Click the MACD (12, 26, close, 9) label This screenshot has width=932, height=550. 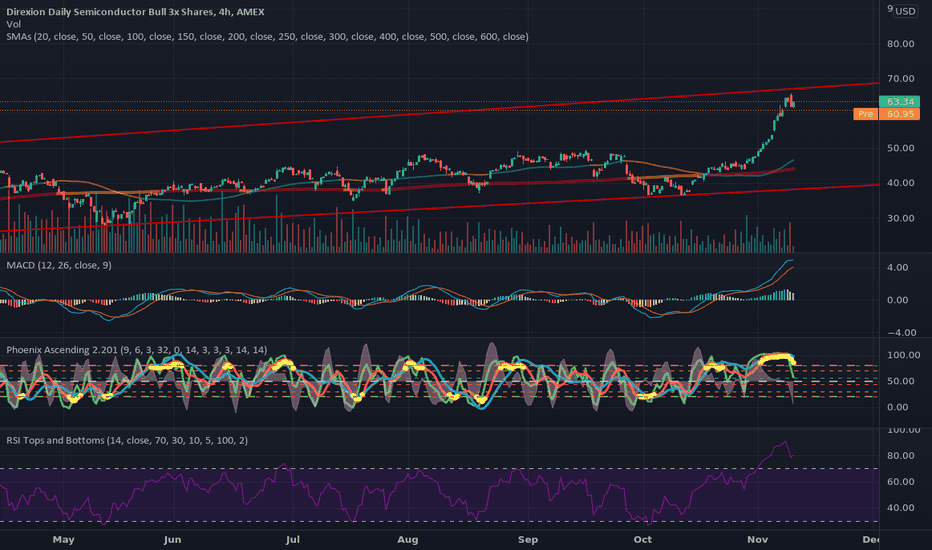[x=58, y=265]
